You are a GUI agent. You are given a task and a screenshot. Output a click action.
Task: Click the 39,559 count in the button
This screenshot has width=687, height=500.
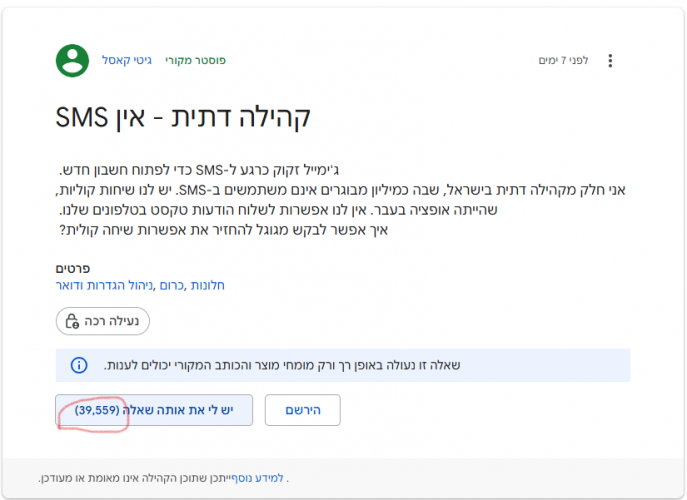[x=96, y=410]
